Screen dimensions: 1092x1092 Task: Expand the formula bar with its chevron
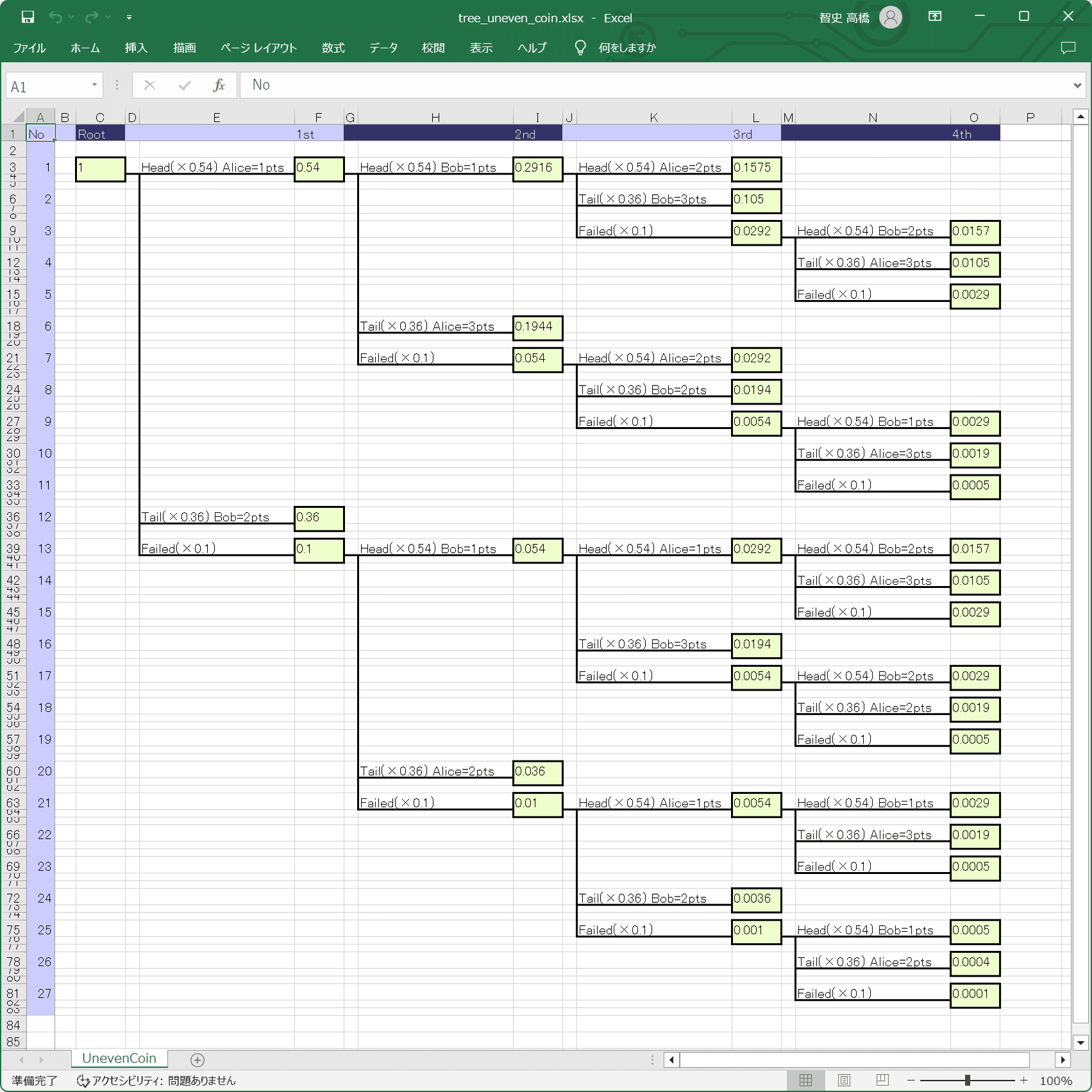tap(1077, 85)
